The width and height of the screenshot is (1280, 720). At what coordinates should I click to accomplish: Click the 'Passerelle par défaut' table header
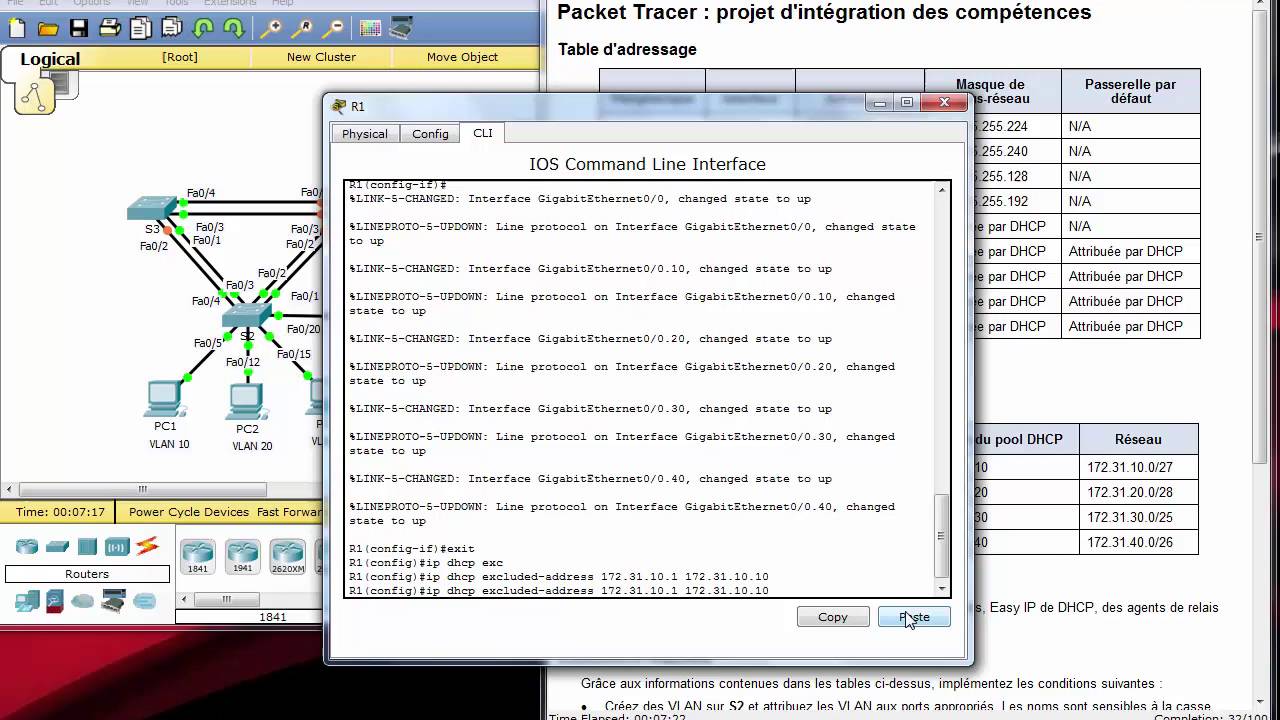coord(1130,91)
